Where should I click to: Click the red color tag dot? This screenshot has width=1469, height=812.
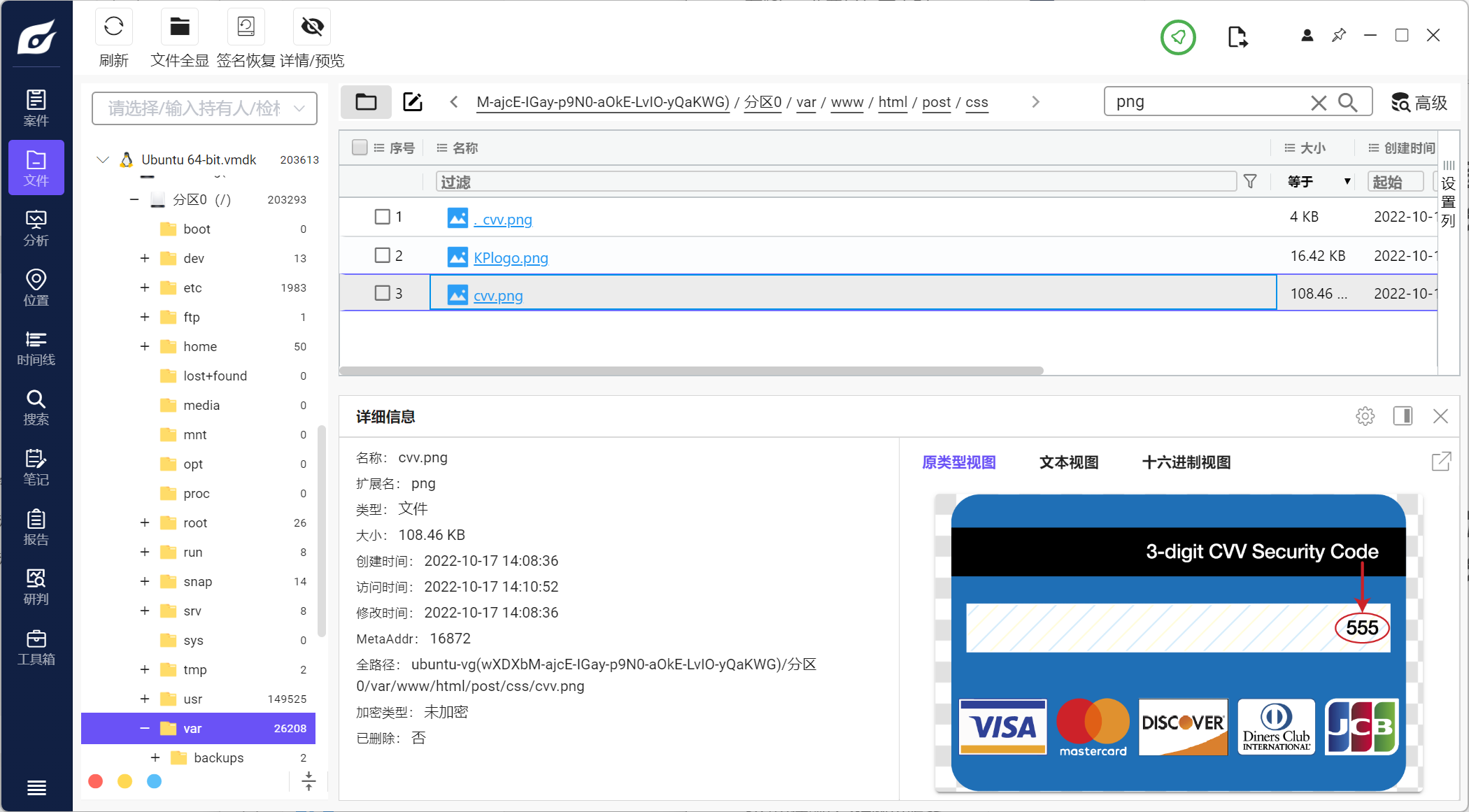point(96,781)
